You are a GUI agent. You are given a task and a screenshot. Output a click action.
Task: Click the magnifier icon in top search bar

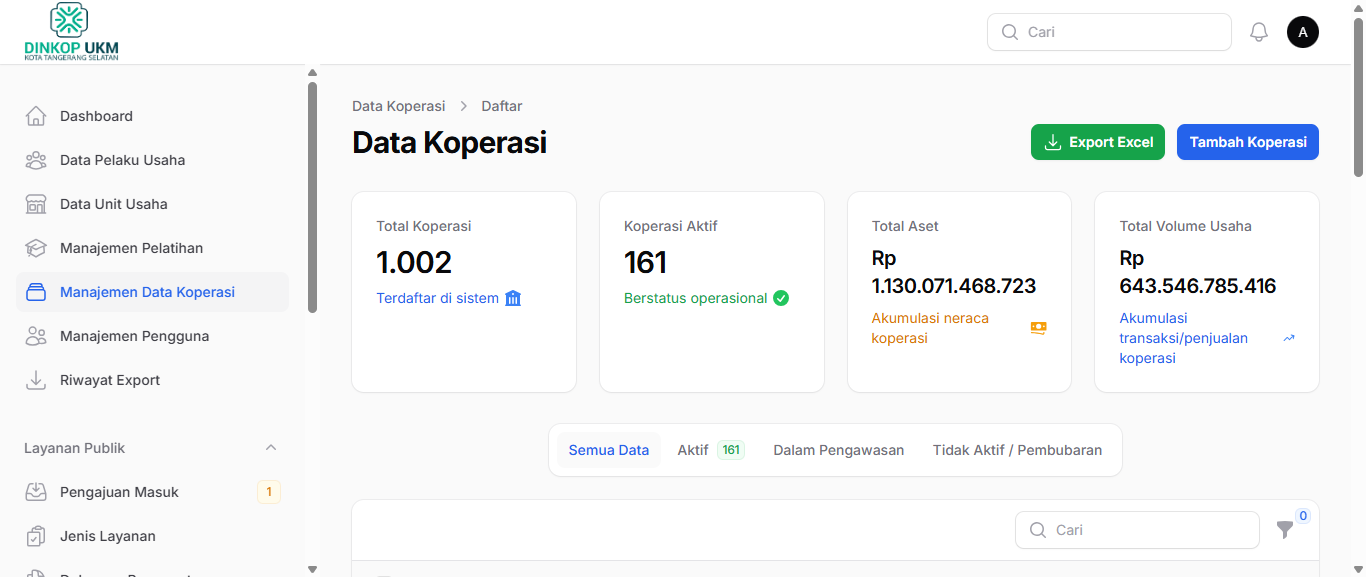click(x=1009, y=32)
